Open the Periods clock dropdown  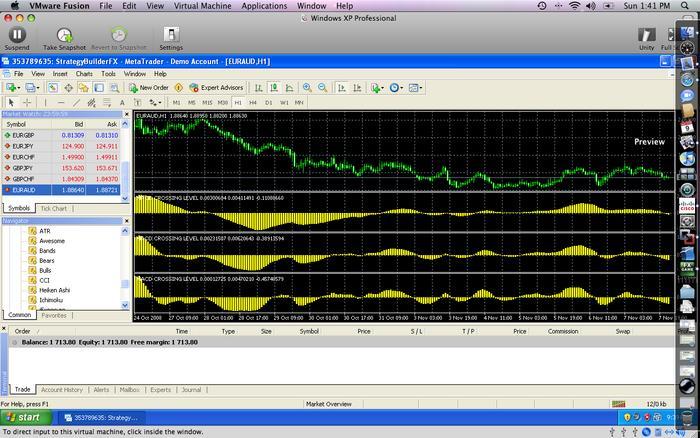click(396, 88)
